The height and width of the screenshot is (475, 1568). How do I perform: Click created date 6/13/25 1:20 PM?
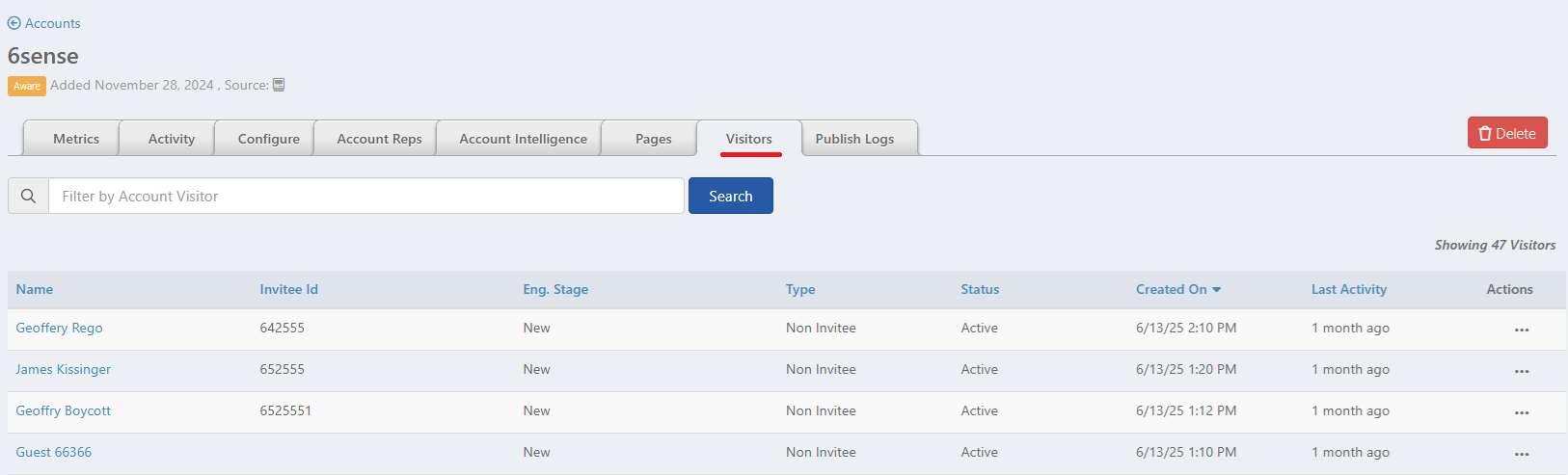coord(1186,369)
